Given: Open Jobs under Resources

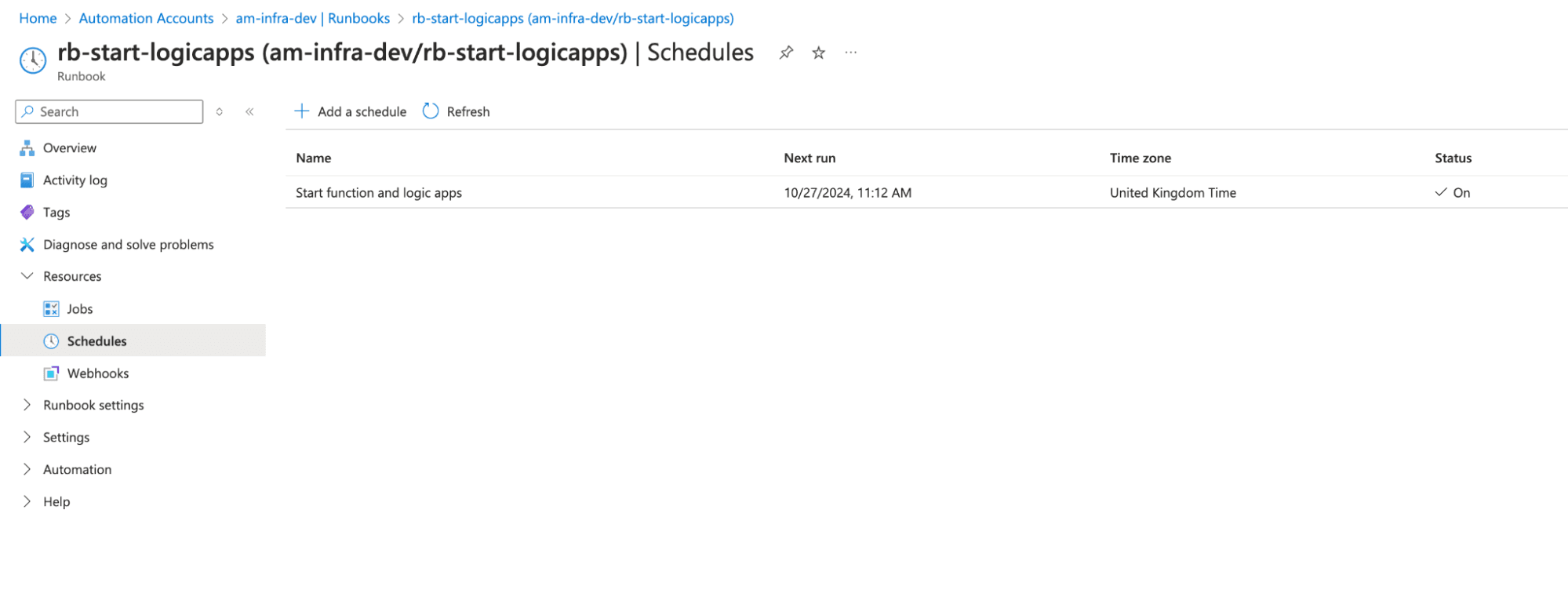Looking at the screenshot, I should [79, 309].
